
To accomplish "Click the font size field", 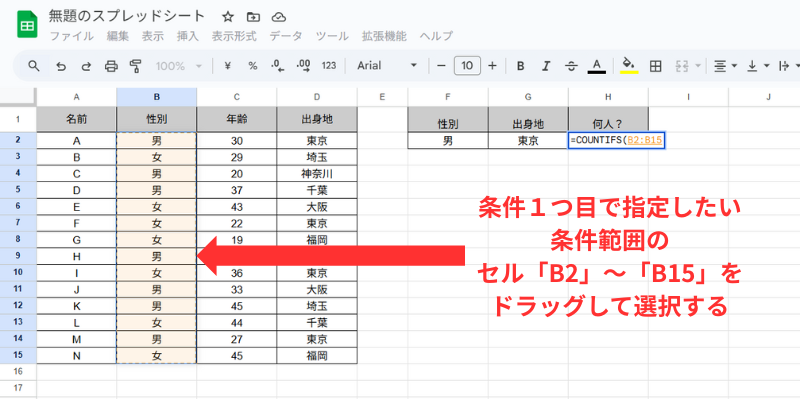I will [467, 66].
